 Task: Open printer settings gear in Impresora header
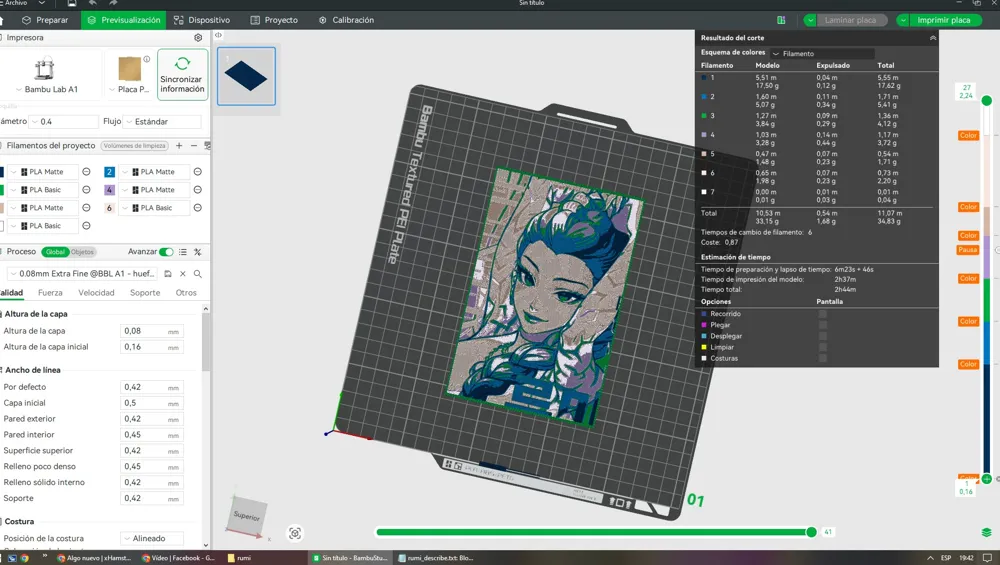pyautogui.click(x=198, y=38)
